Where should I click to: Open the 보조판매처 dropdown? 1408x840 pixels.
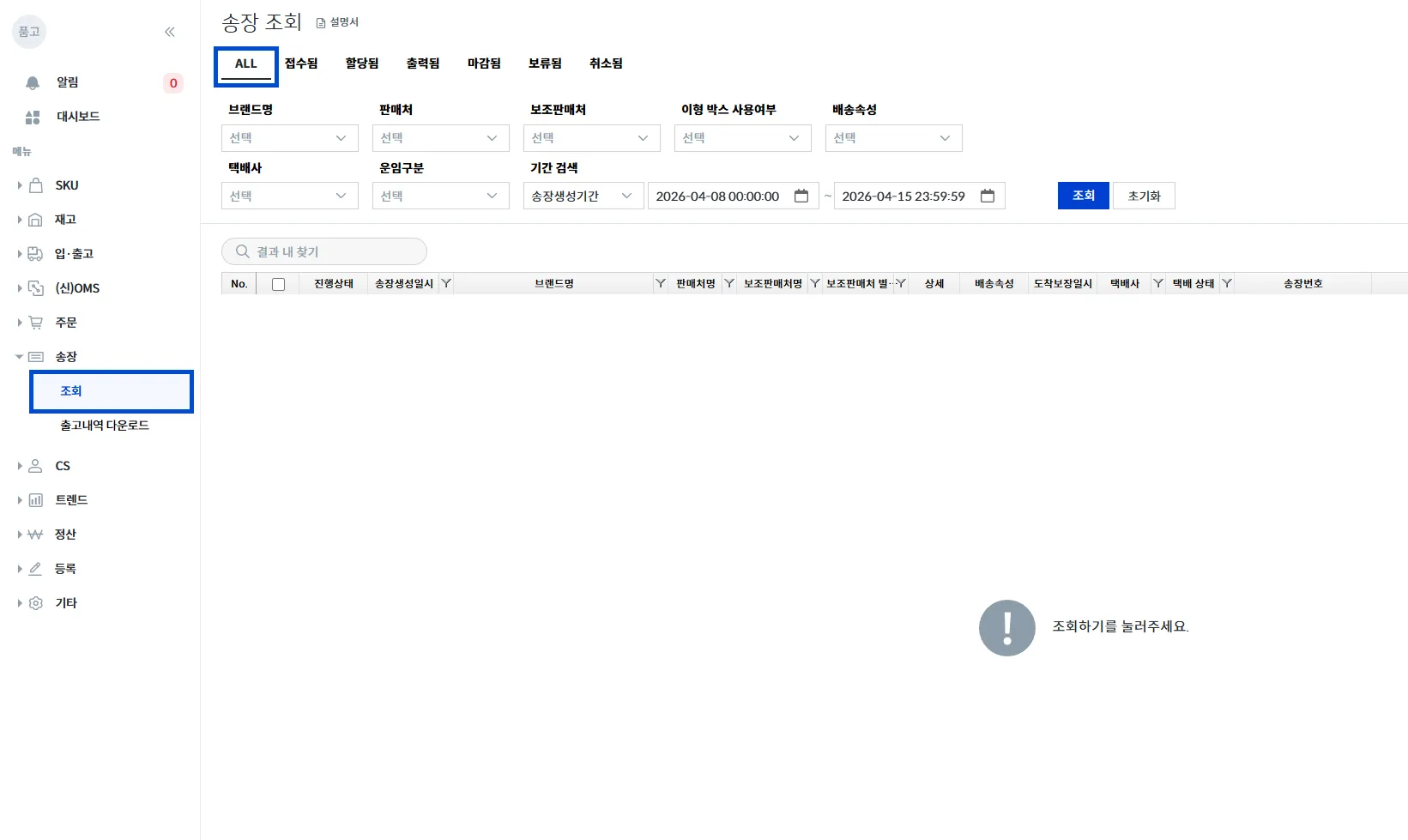(x=592, y=138)
